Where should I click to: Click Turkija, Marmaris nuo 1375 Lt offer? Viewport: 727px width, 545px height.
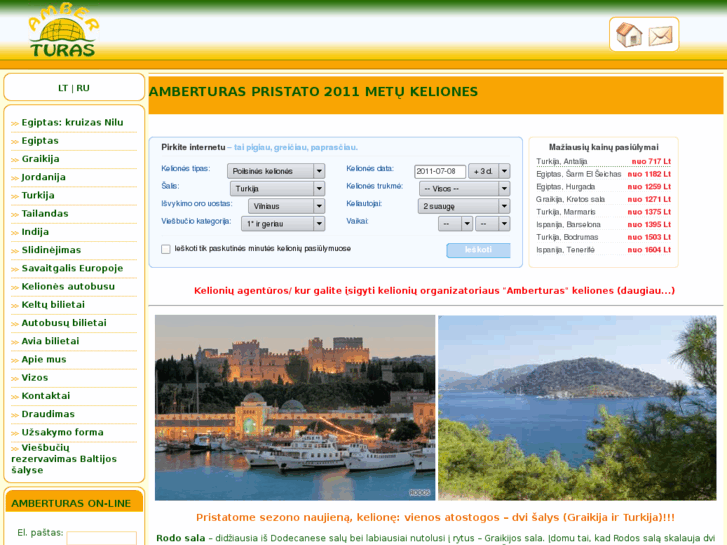pos(603,212)
